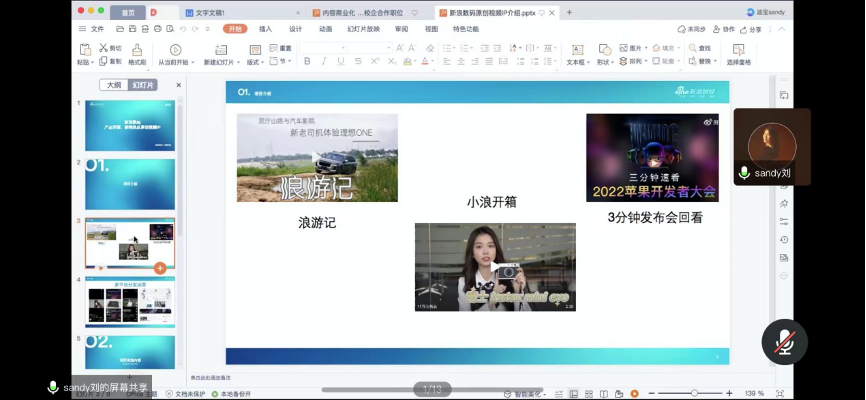Open the Selection Pane (选择窗格)
This screenshot has height=400, width=866.
coord(738,50)
